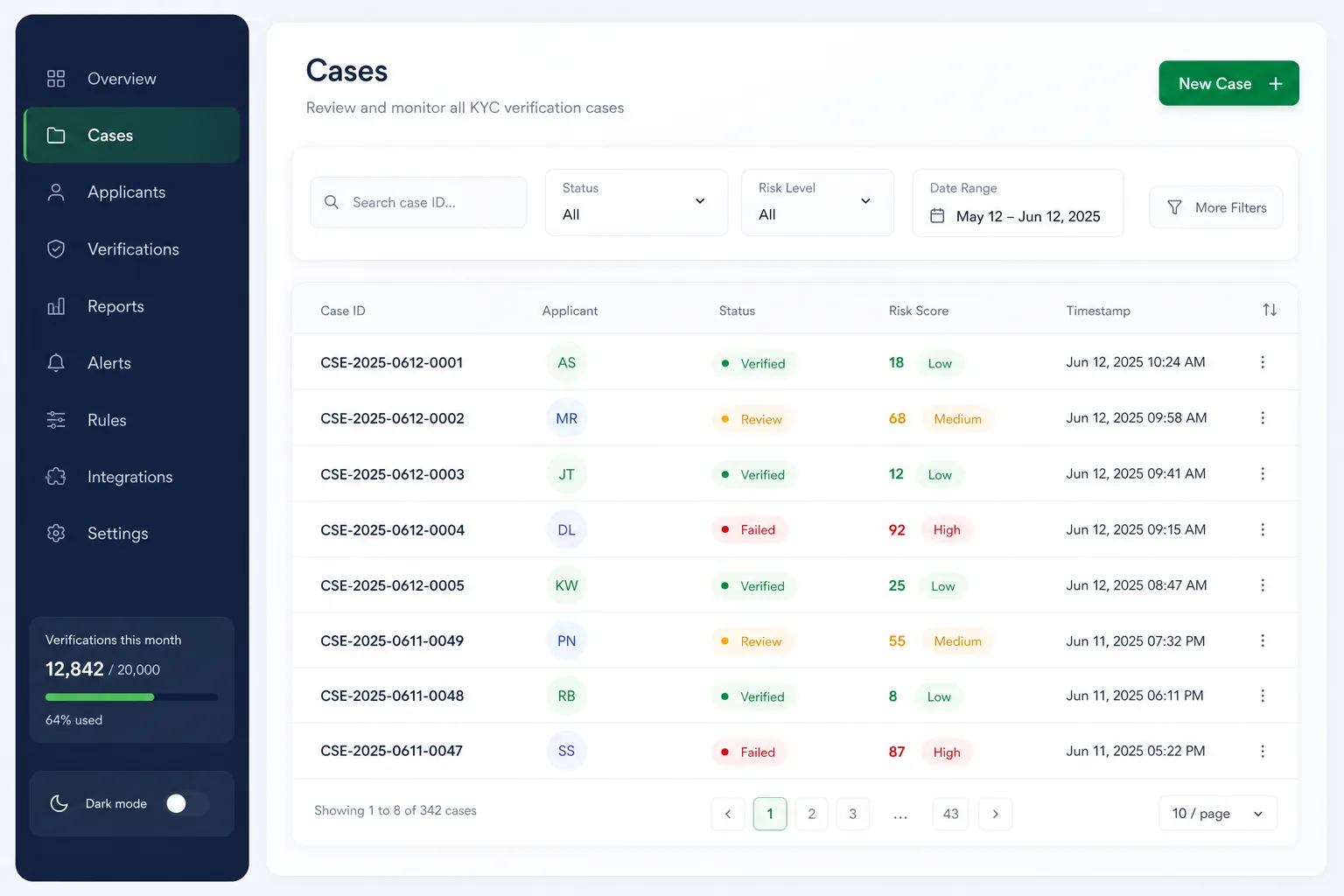Click the Verifications shield icon
1344x896 pixels.
pyautogui.click(x=56, y=249)
